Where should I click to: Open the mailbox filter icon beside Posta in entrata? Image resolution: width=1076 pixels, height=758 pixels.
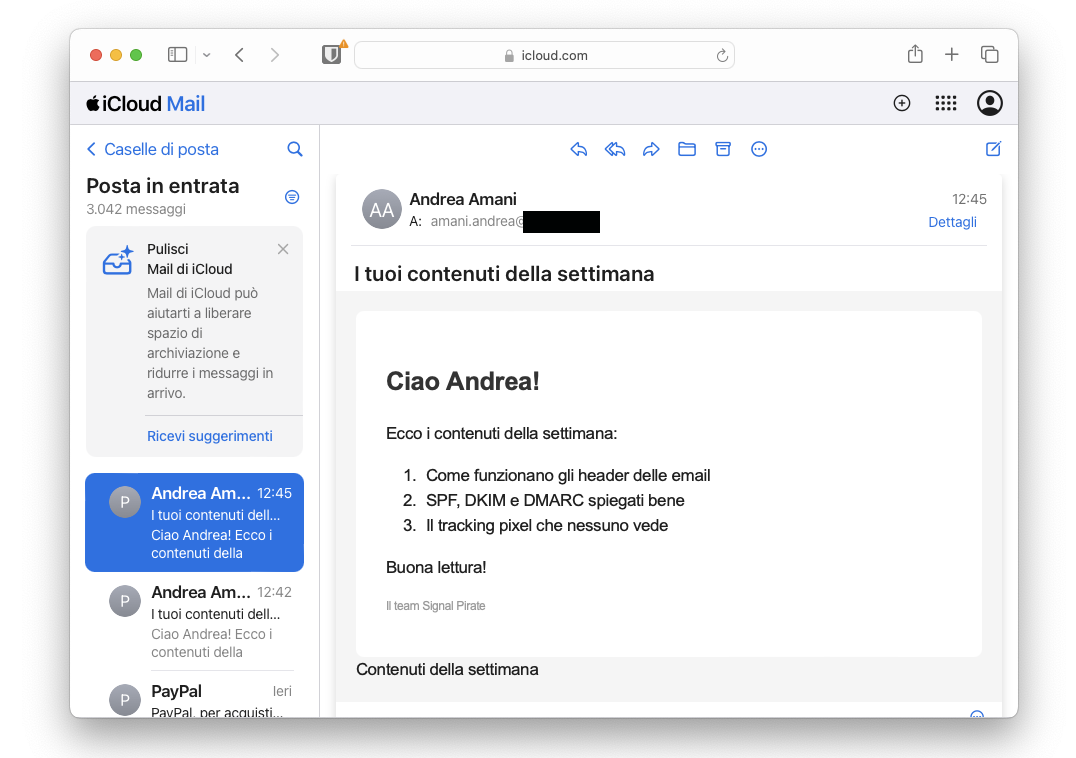point(291,197)
